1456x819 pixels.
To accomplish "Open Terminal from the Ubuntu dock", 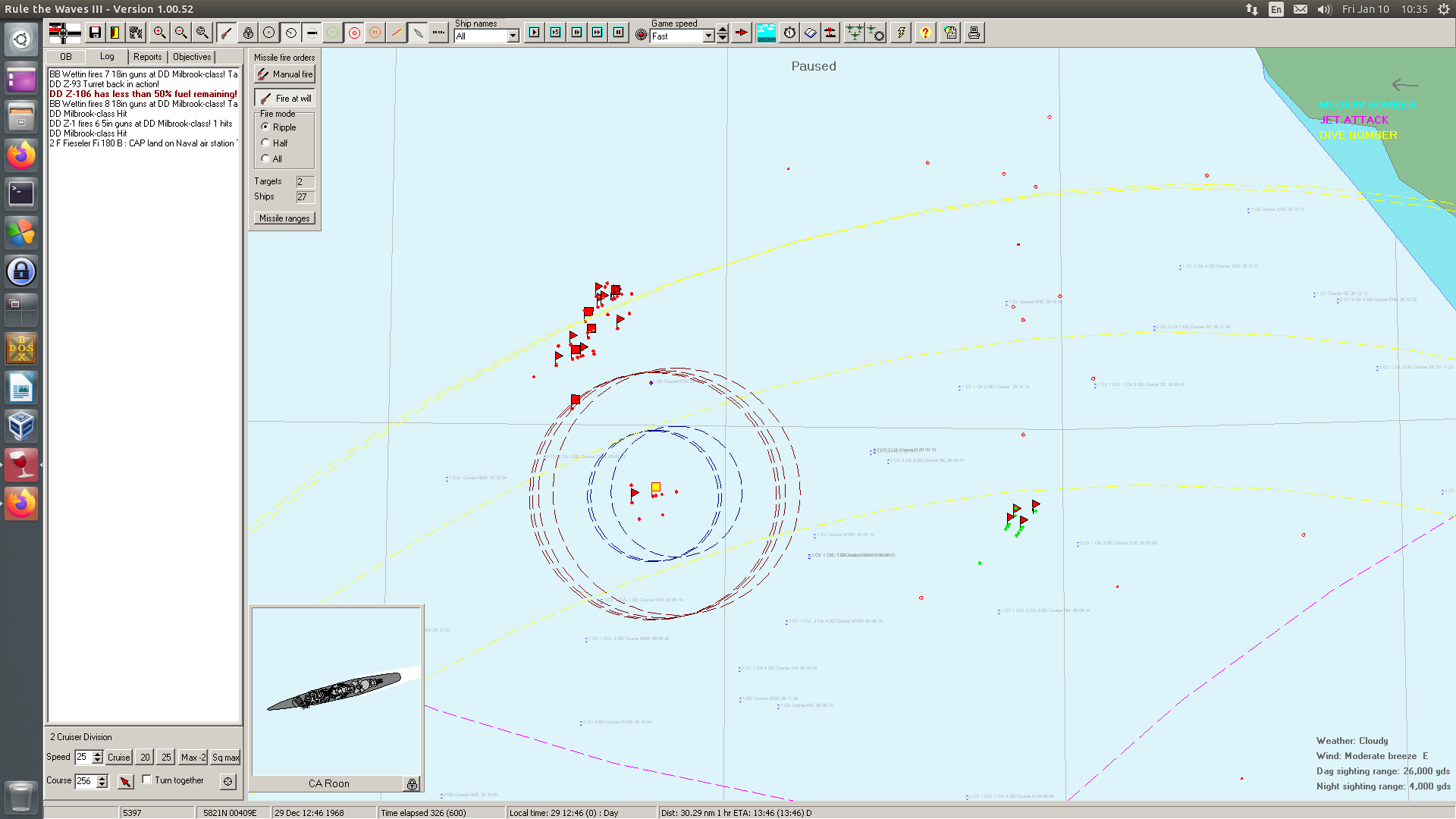I will tap(21, 193).
